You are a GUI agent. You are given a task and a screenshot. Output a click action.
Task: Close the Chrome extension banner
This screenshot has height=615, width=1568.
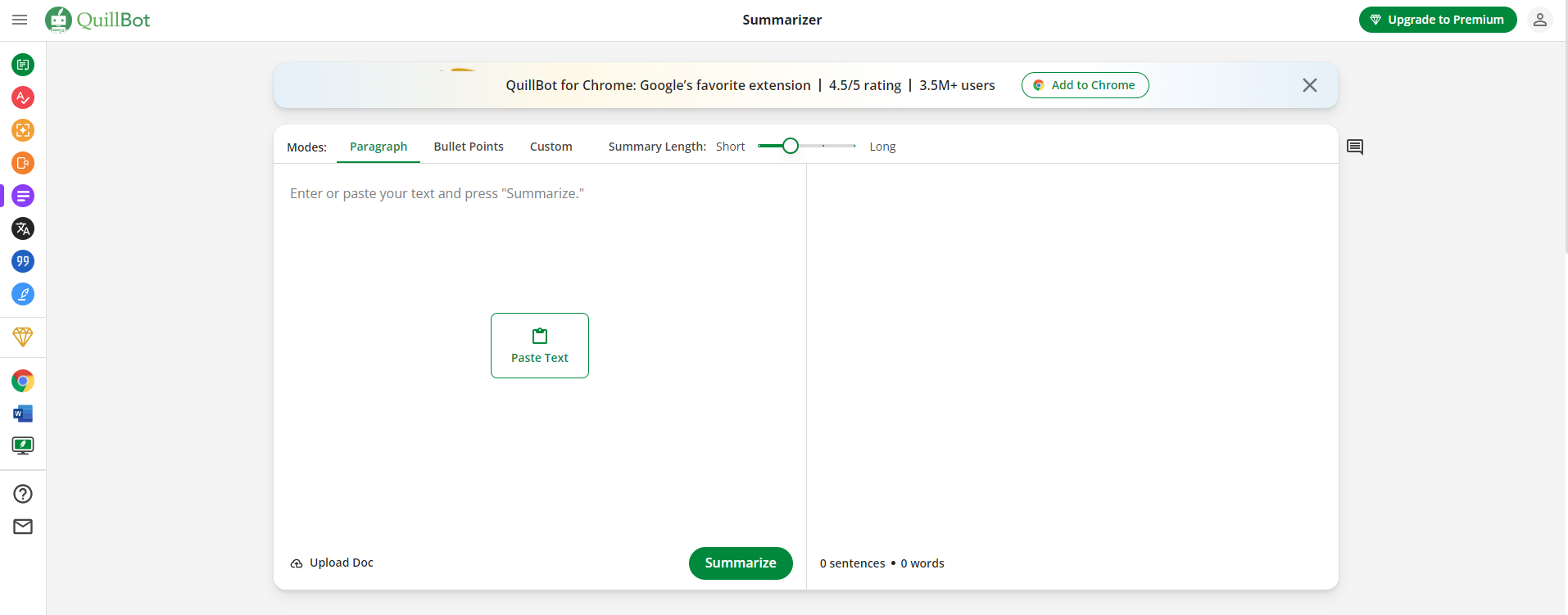(x=1310, y=85)
